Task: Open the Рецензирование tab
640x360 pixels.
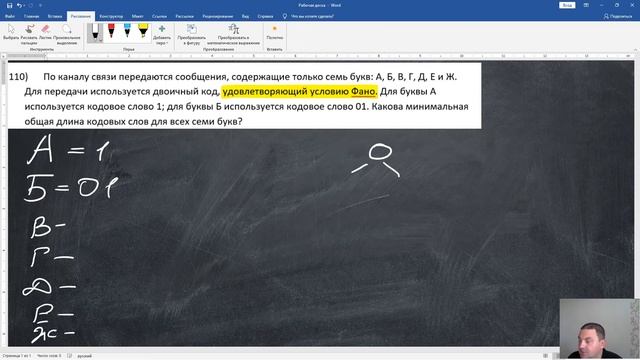Action: 218,16
